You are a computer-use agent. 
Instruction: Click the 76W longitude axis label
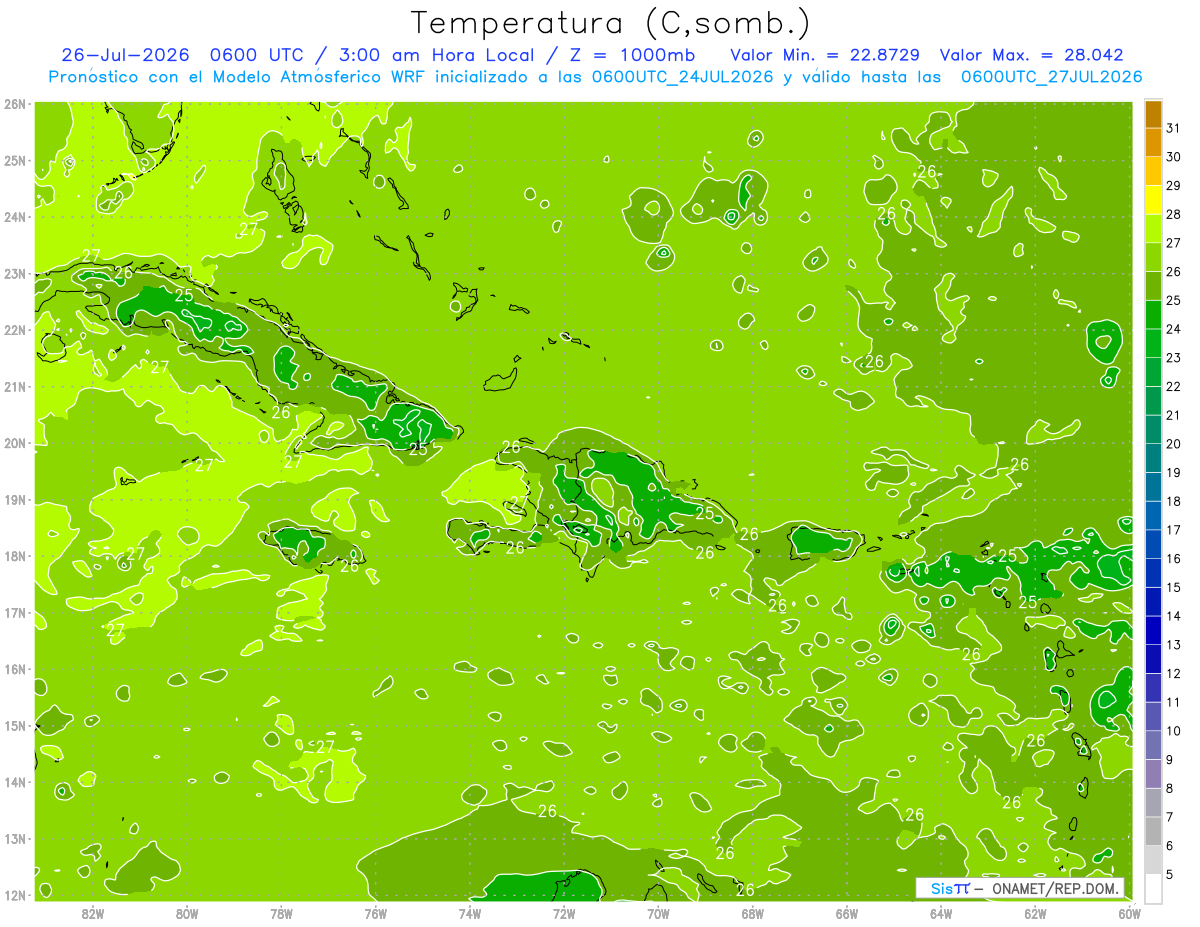(x=376, y=913)
